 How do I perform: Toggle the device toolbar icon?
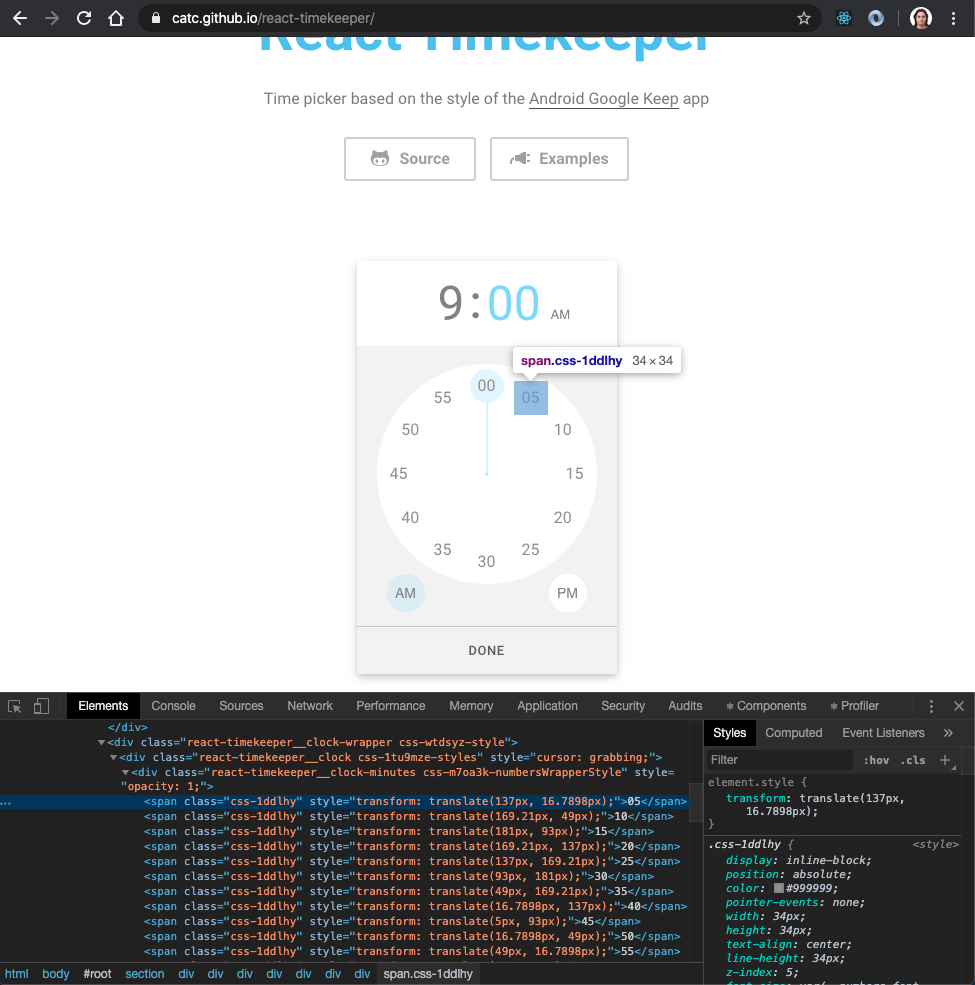click(x=40, y=705)
